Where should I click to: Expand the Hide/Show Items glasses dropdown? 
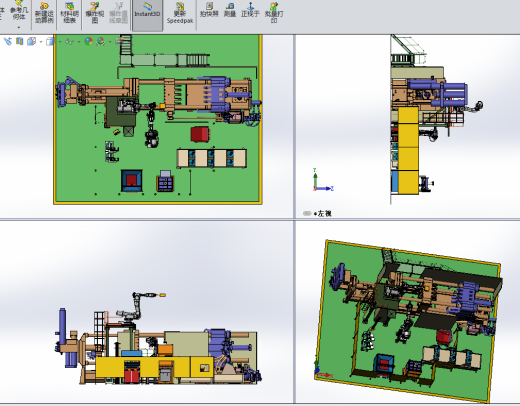click(x=79, y=42)
